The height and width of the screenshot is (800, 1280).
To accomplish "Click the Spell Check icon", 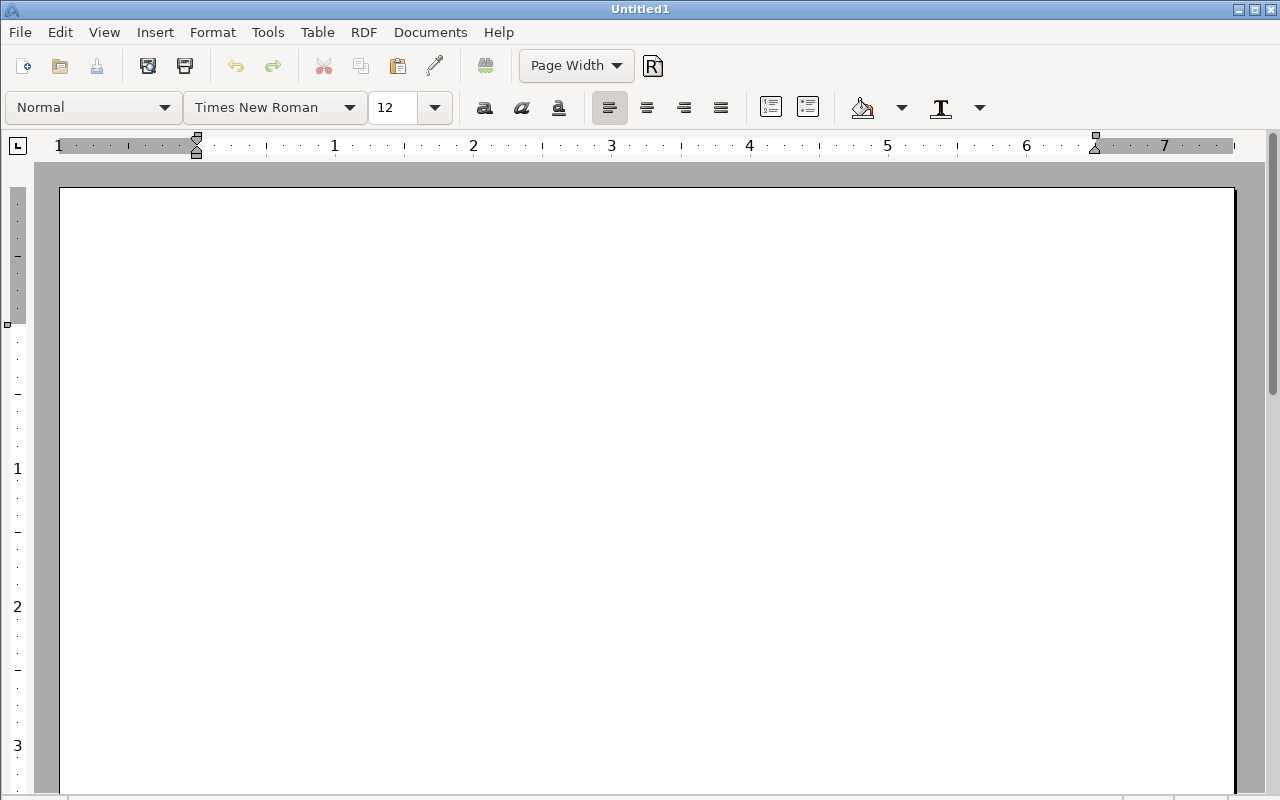I will pyautogui.click(x=486, y=66).
